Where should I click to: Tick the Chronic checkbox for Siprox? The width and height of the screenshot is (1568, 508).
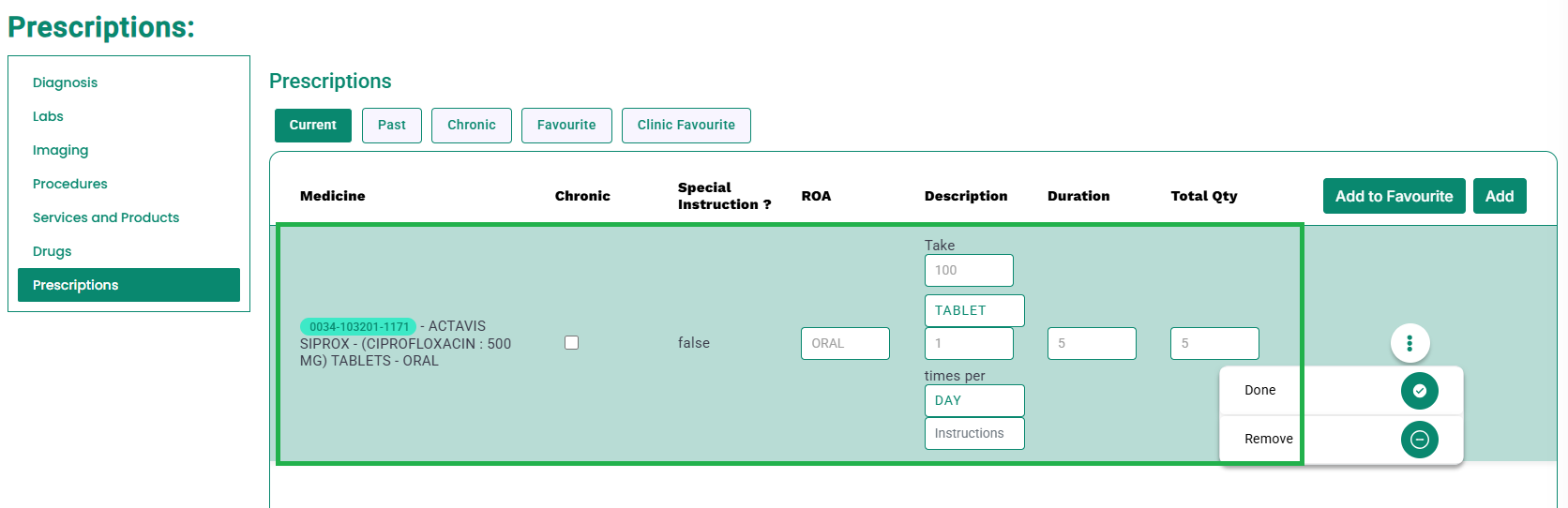point(571,343)
